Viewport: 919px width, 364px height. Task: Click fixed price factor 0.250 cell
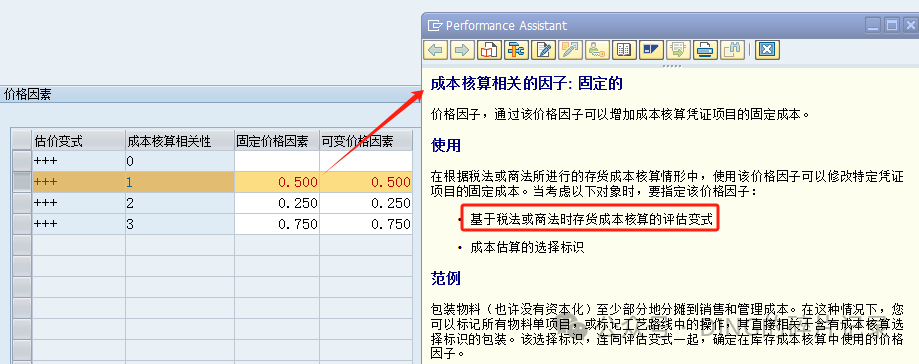(277, 203)
